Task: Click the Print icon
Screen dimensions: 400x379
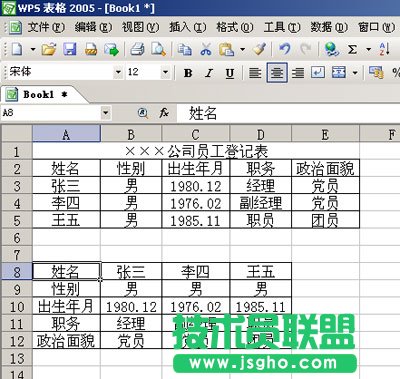Action: (137, 50)
